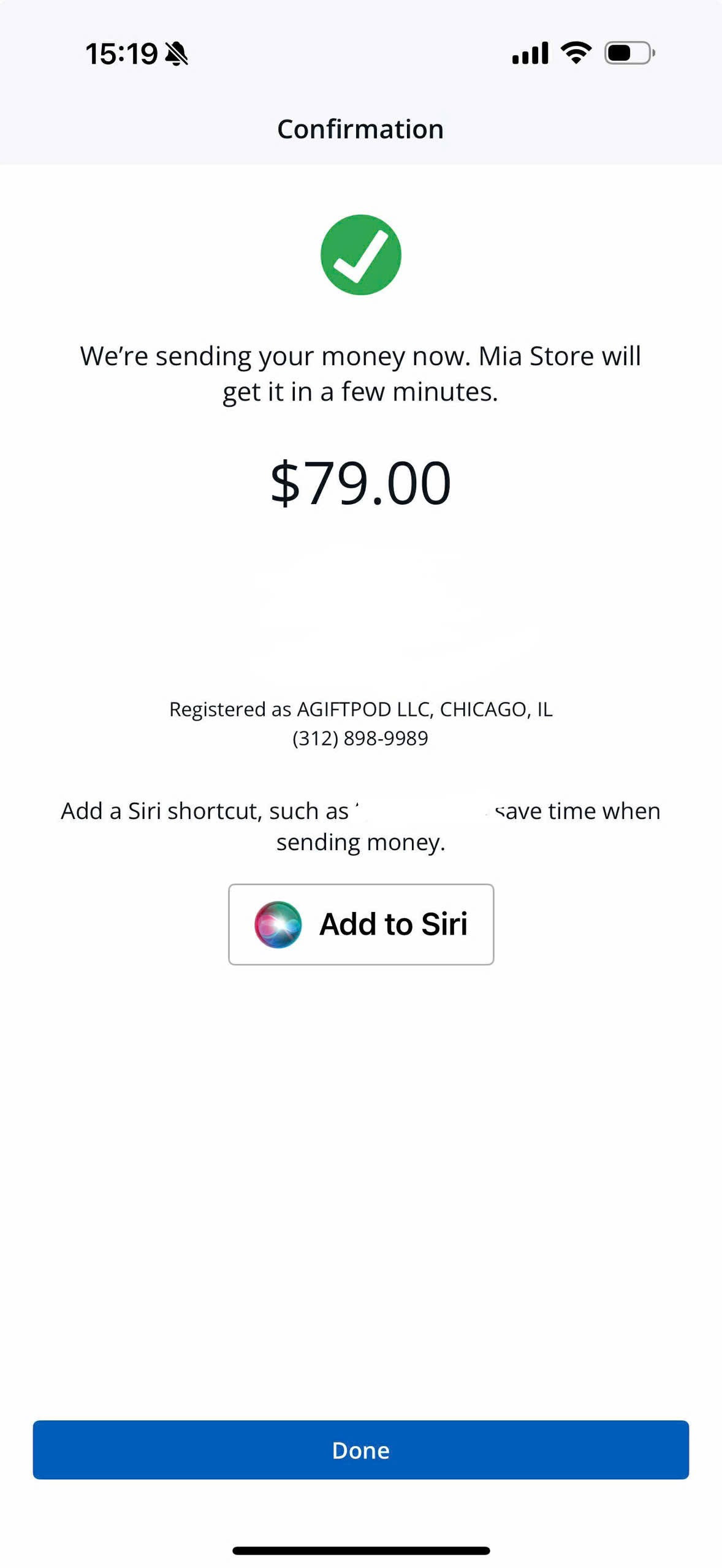Tap 'get it in a few minutes' text
The width and height of the screenshot is (722, 1568).
360,392
